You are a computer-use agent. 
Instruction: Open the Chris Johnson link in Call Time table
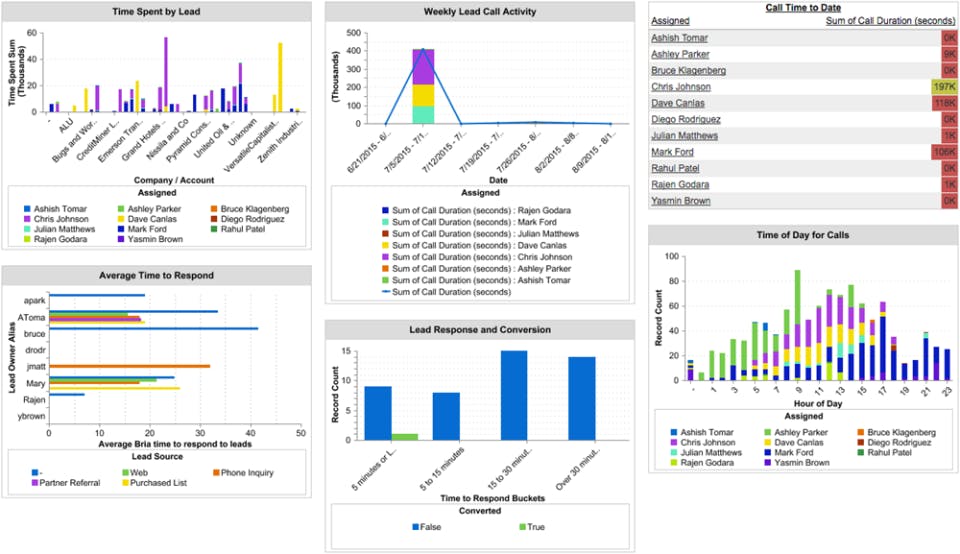681,87
